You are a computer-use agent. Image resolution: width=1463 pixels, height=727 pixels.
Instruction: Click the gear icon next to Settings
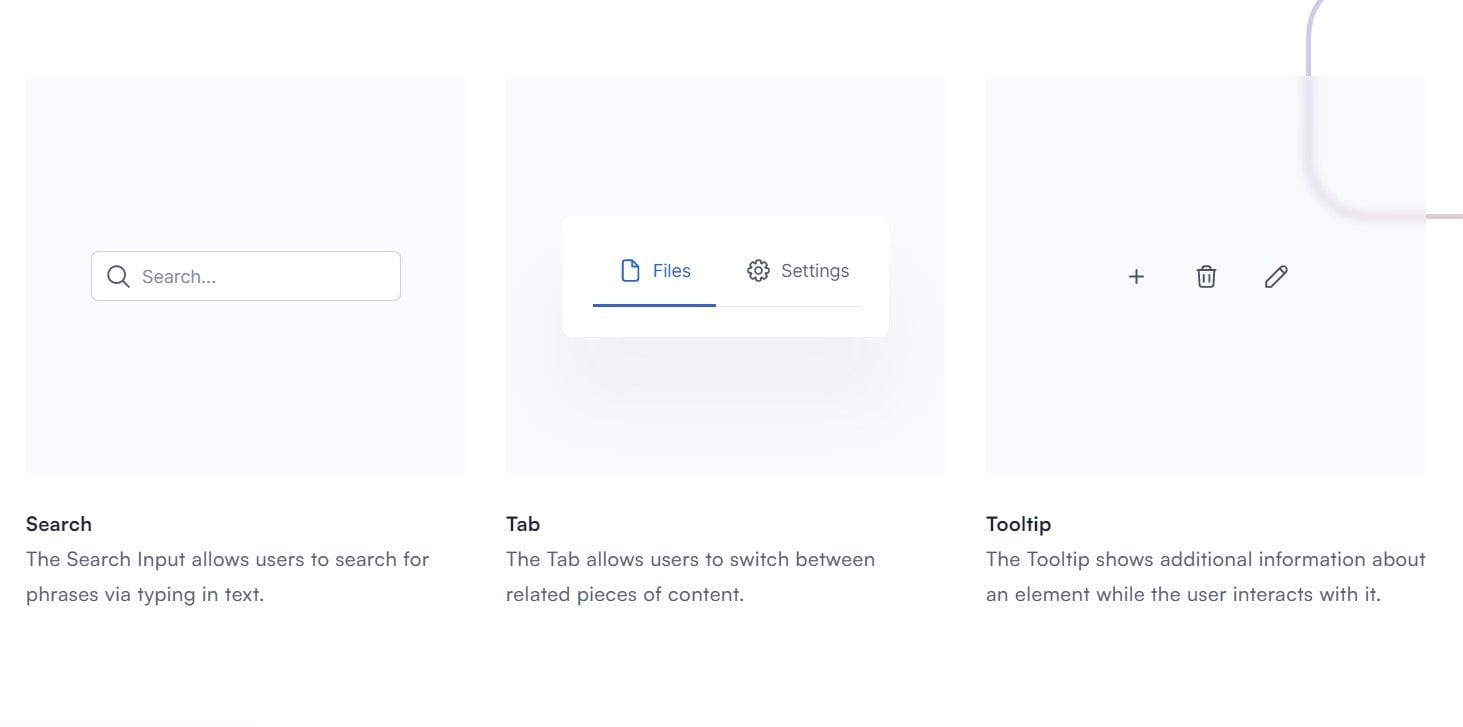(758, 270)
